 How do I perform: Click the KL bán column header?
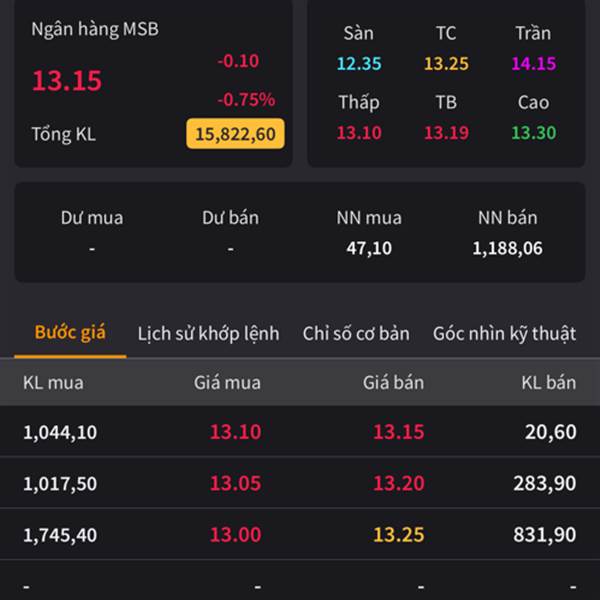tap(548, 382)
